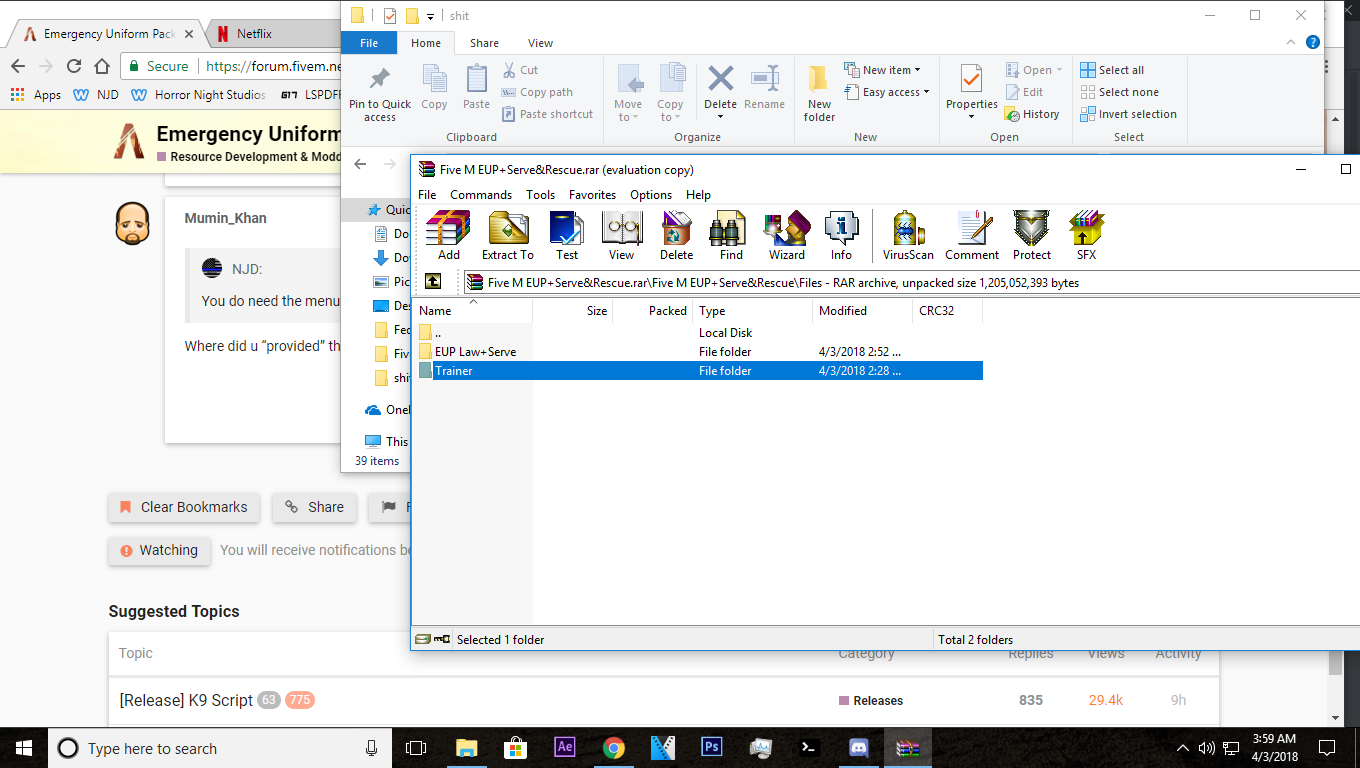1360x768 pixels.
Task: Open WinRAR's Commands menu
Action: tap(481, 194)
